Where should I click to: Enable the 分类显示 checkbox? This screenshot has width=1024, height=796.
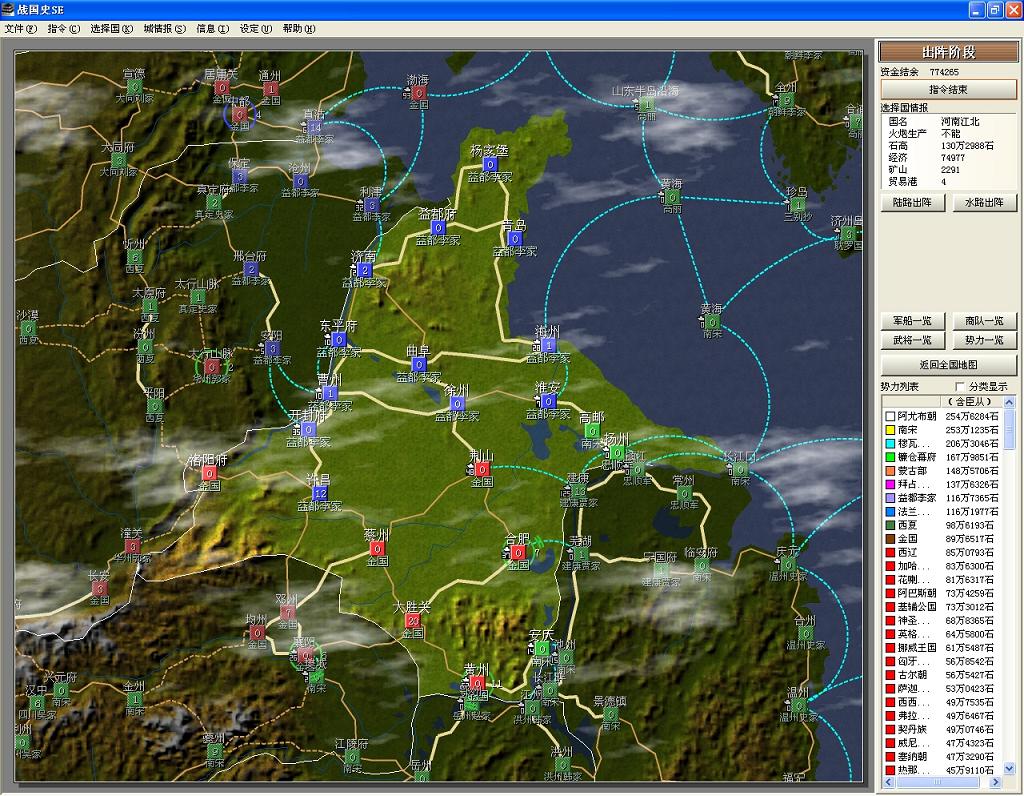click(961, 387)
